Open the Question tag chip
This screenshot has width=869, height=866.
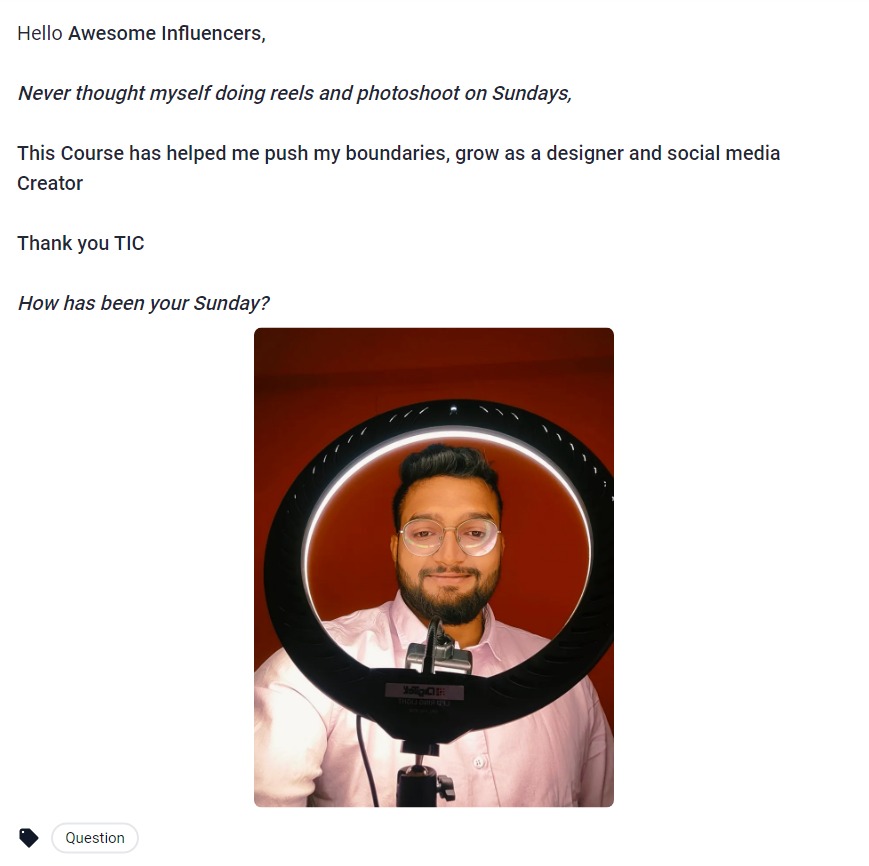point(95,838)
